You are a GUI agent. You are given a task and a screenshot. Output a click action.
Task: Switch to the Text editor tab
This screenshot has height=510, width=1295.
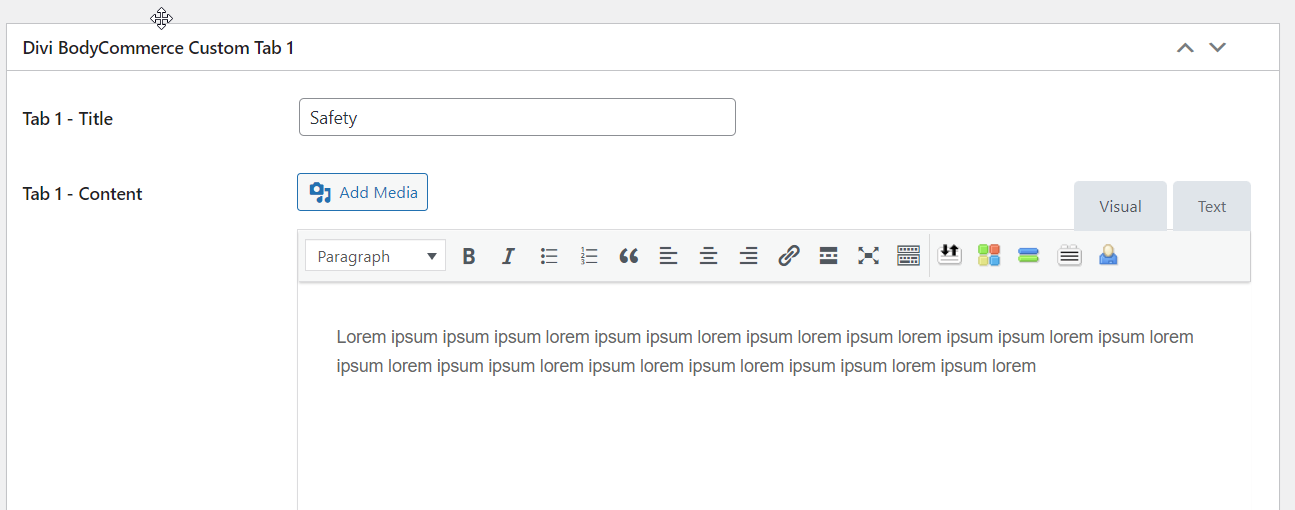pos(1211,206)
